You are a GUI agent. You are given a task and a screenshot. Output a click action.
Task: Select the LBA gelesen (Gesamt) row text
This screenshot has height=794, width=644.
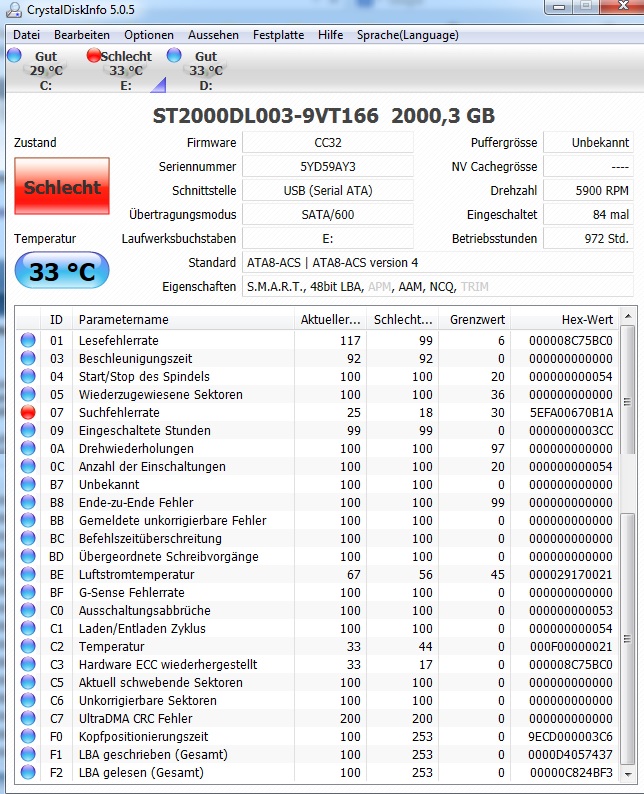141,773
